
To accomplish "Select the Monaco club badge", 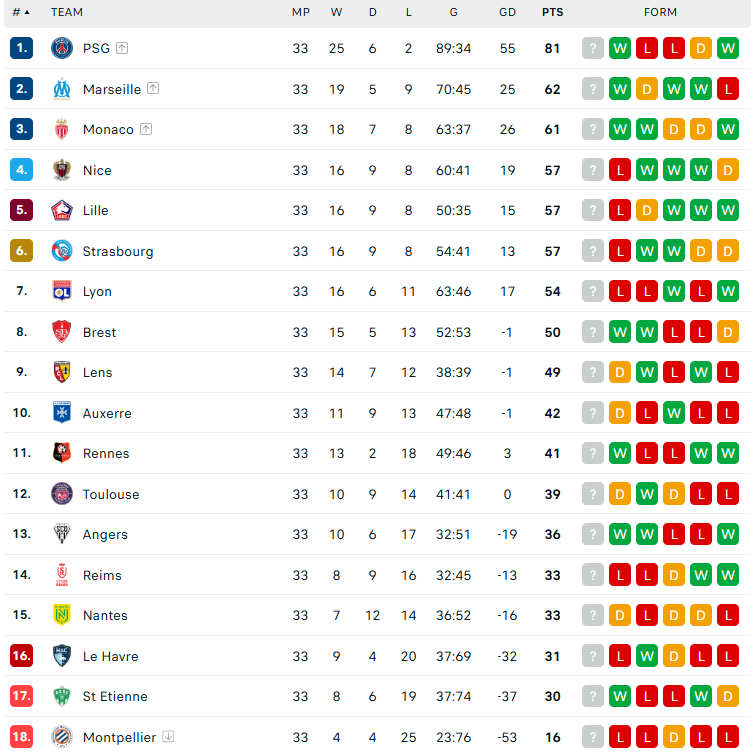I will [62, 129].
